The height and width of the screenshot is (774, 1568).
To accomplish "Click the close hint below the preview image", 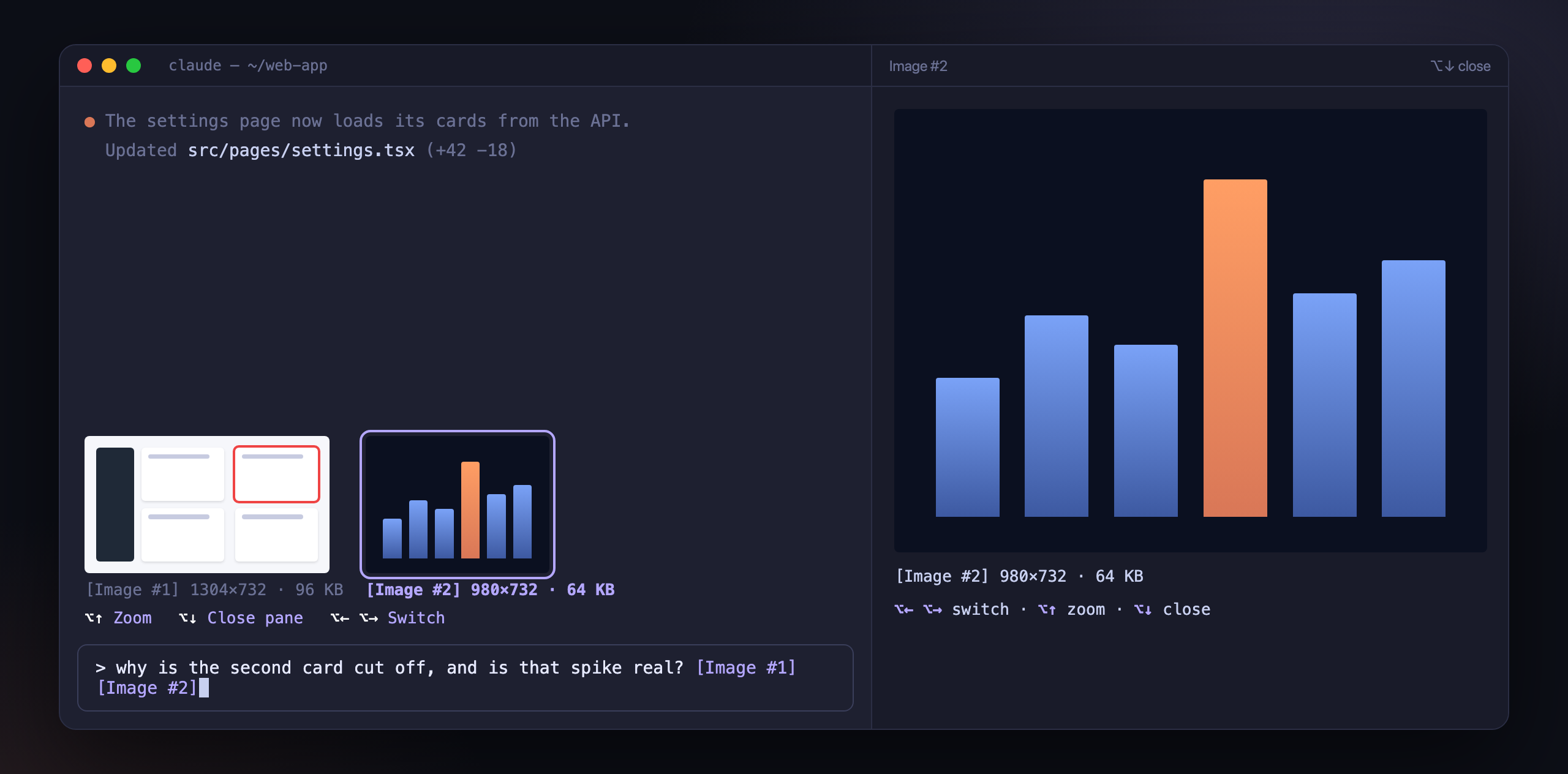I will [x=1172, y=609].
